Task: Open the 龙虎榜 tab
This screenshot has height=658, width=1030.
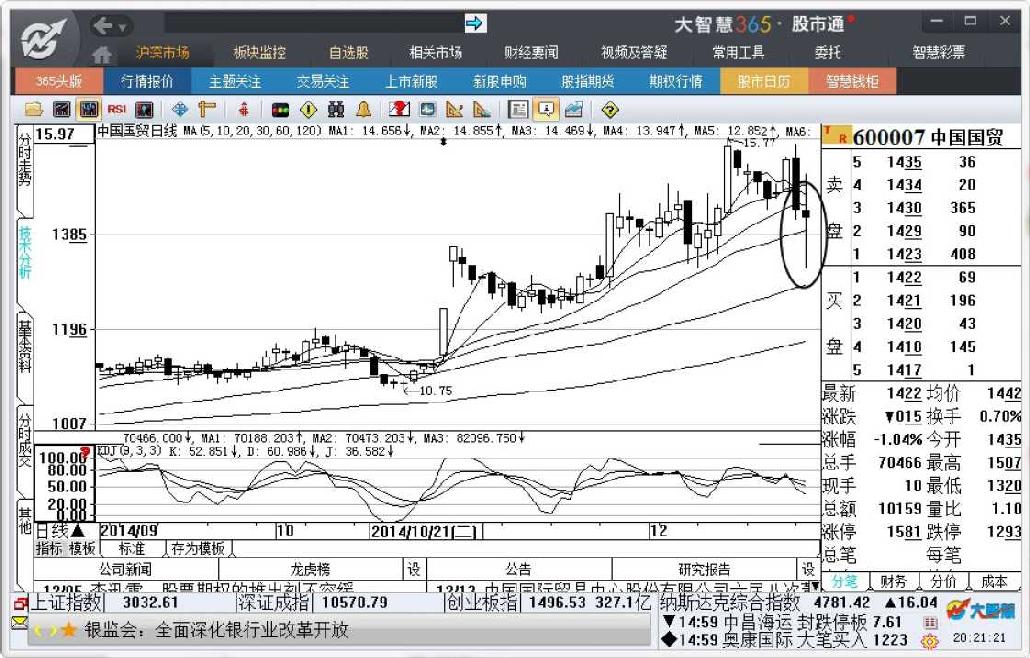Action: pos(311,569)
